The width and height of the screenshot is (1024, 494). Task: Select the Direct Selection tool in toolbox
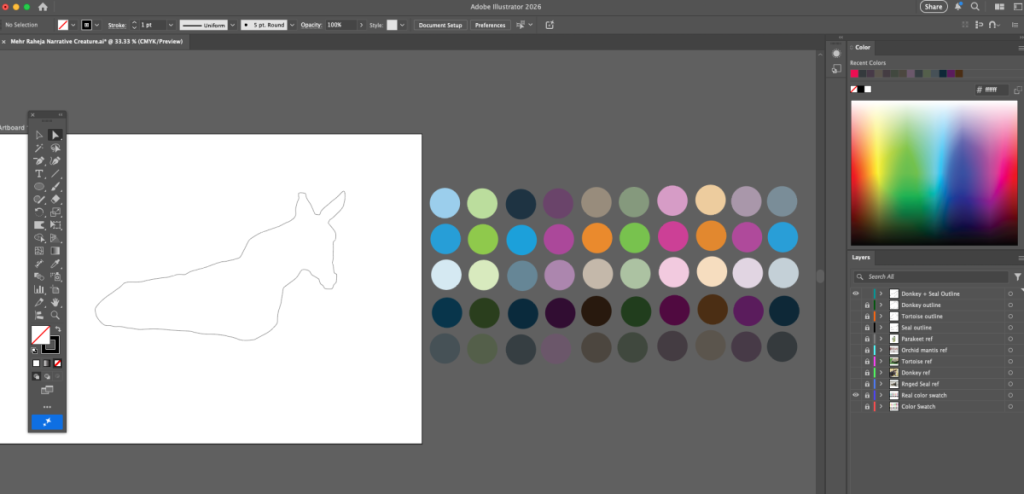pyautogui.click(x=56, y=135)
